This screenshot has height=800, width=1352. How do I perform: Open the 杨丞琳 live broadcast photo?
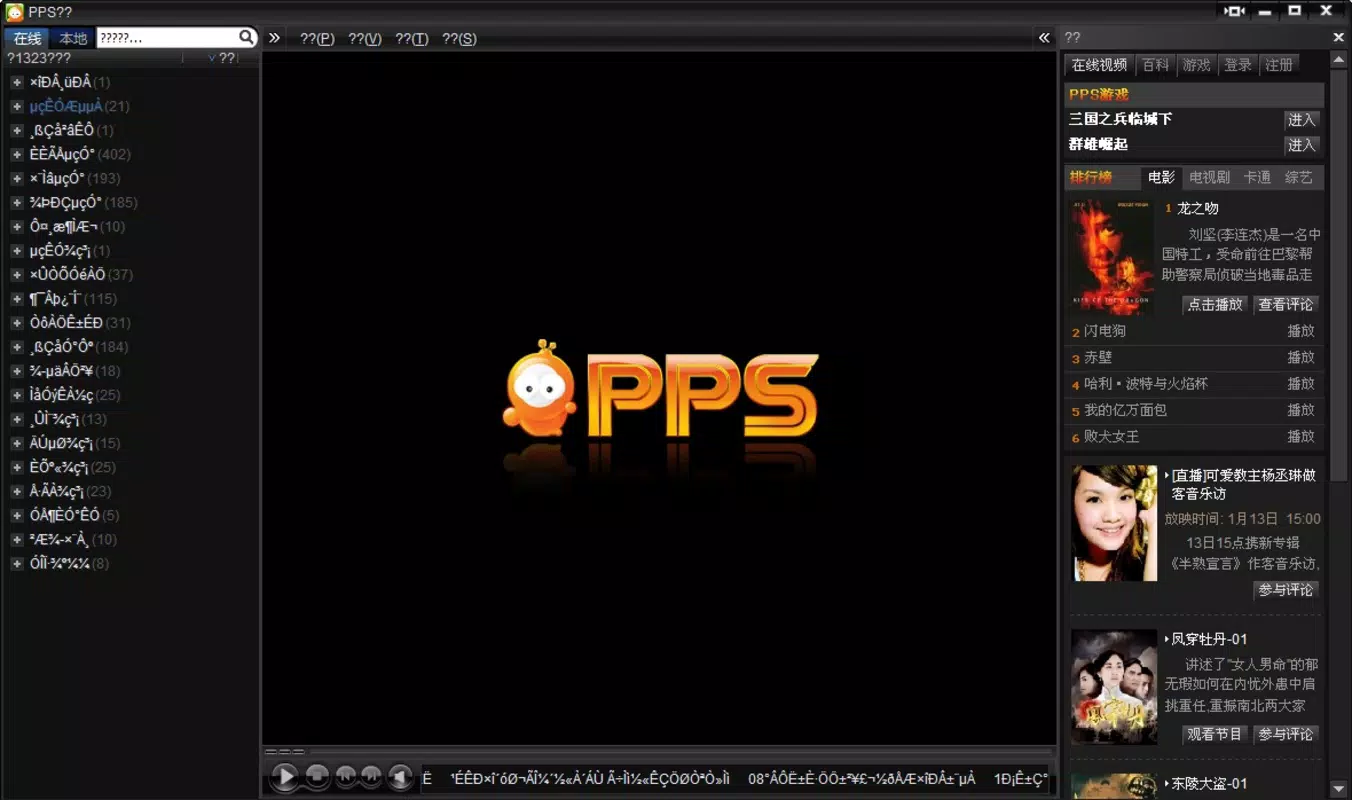[x=1114, y=523]
